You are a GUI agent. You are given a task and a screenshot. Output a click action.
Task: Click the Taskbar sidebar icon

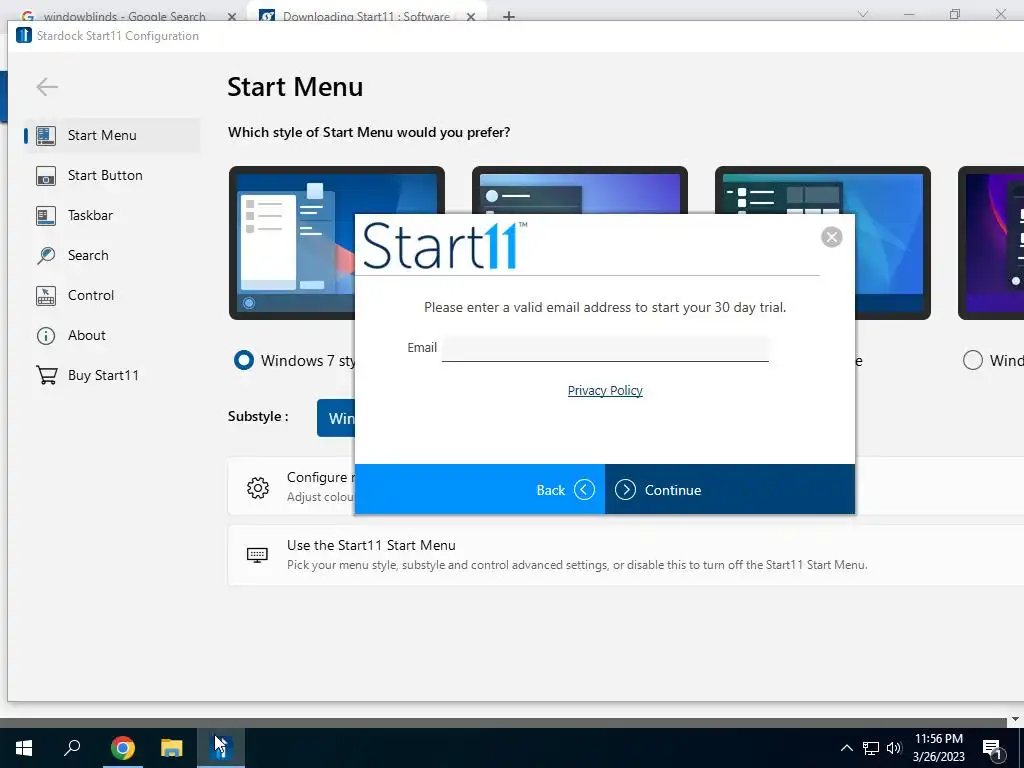tap(46, 215)
